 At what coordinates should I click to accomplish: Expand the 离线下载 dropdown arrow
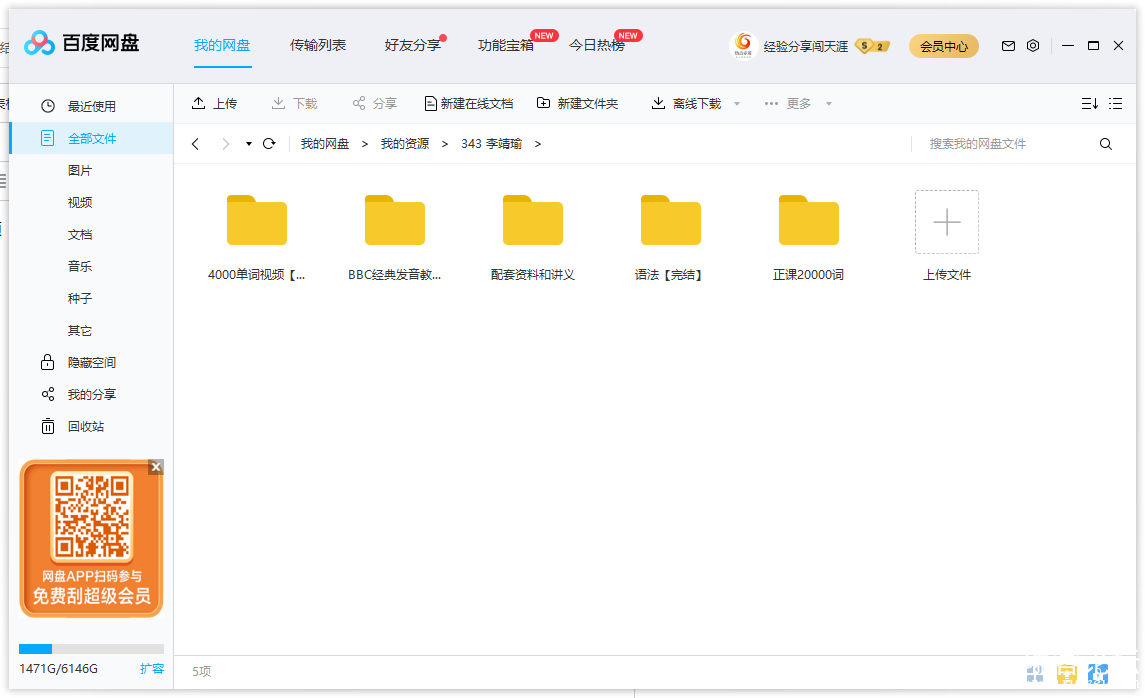click(x=737, y=104)
